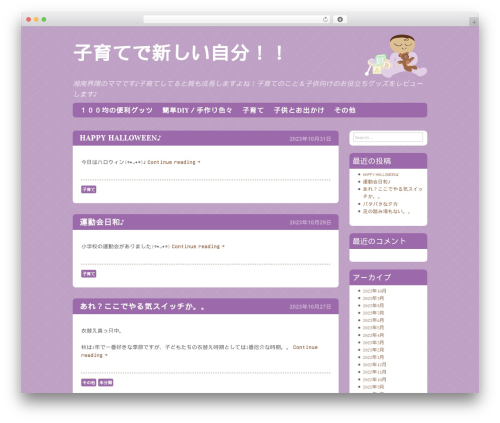Open the 2023年4月 archive link

coord(373,335)
